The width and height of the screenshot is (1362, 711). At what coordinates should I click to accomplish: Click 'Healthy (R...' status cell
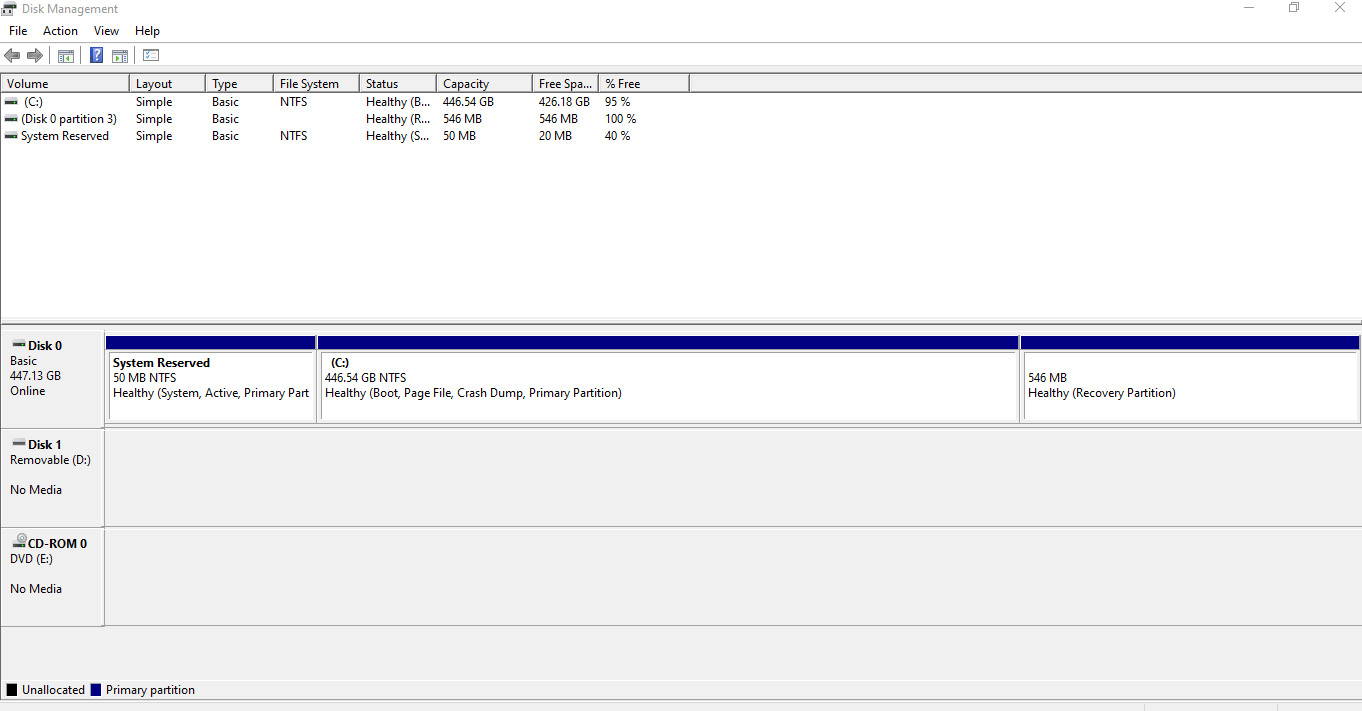click(x=398, y=119)
